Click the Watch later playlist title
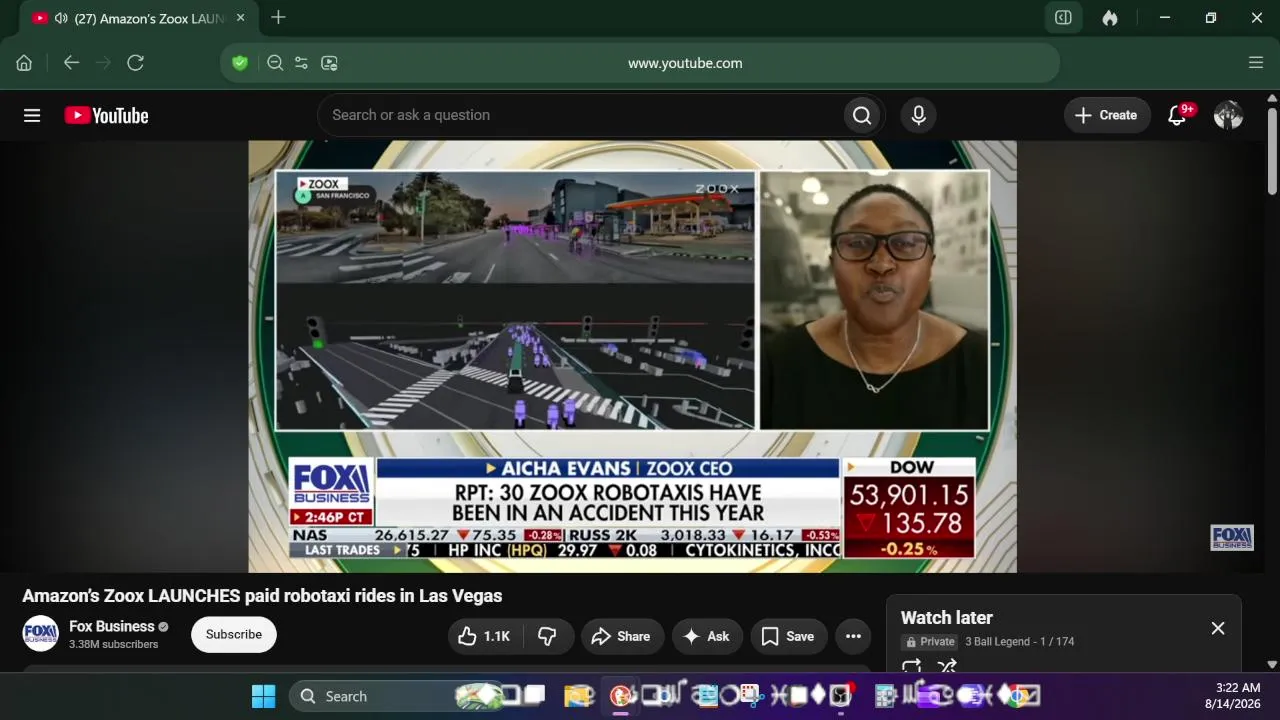 [947, 618]
